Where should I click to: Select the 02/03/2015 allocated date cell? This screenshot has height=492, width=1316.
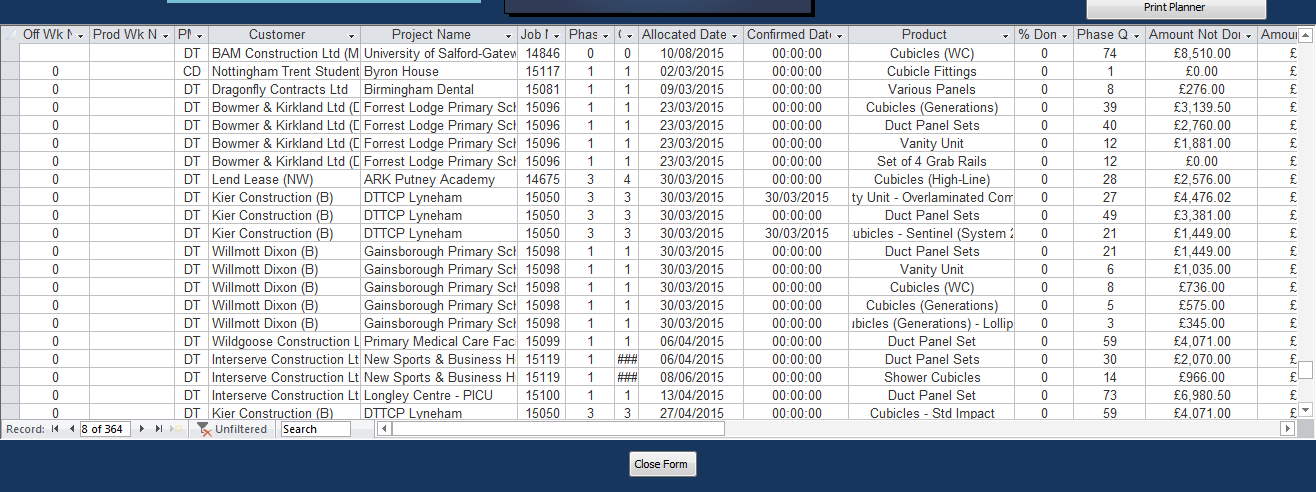[x=691, y=72]
